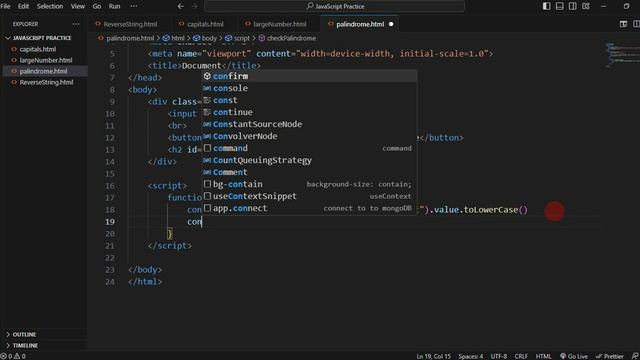
Task: Choose the CountQueuingStrategy suggestion
Action: (309, 160)
